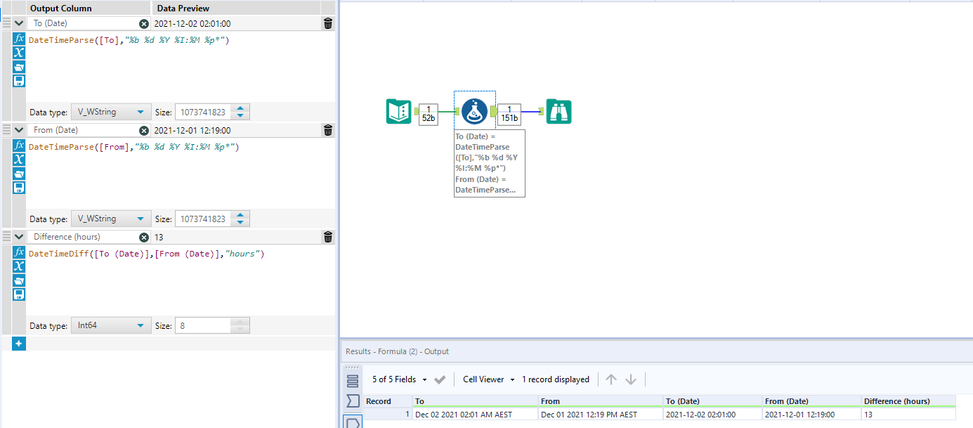Click into the DateTimeDiff expression editor
Screen dimensions: 973x428
click(180, 280)
